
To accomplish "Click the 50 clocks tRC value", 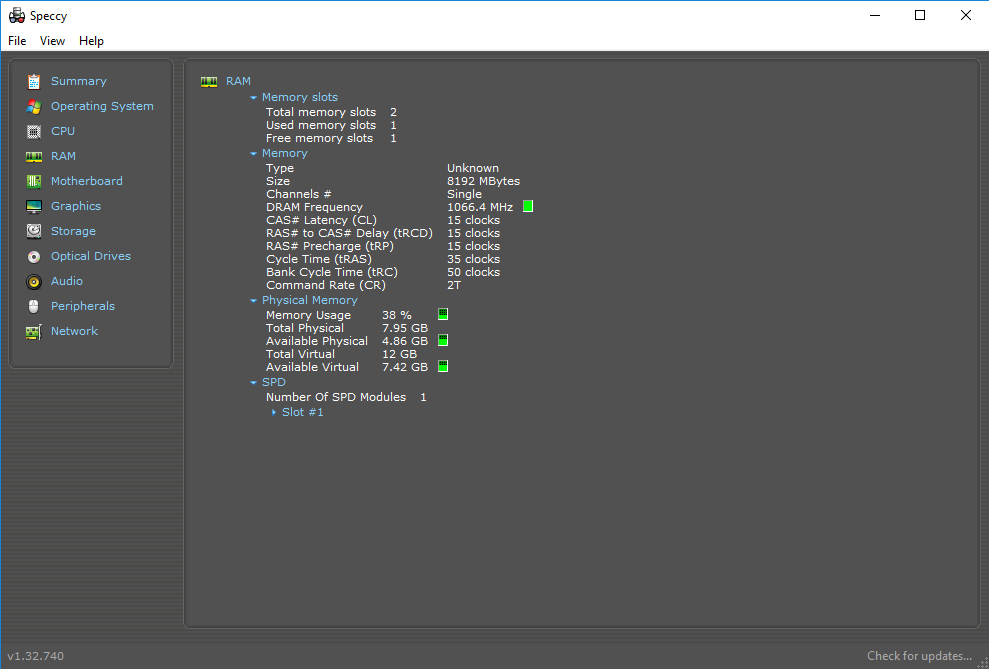I will [x=474, y=272].
